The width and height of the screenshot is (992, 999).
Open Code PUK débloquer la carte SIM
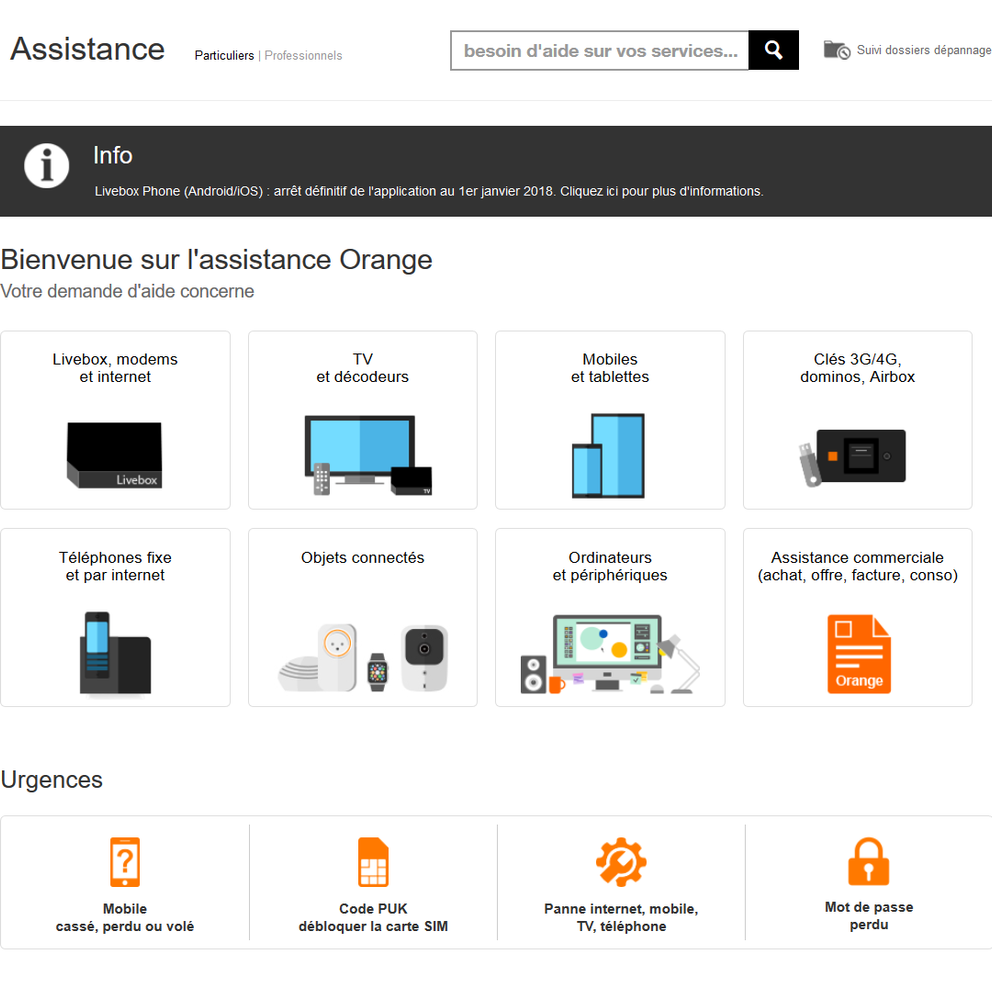point(372,862)
